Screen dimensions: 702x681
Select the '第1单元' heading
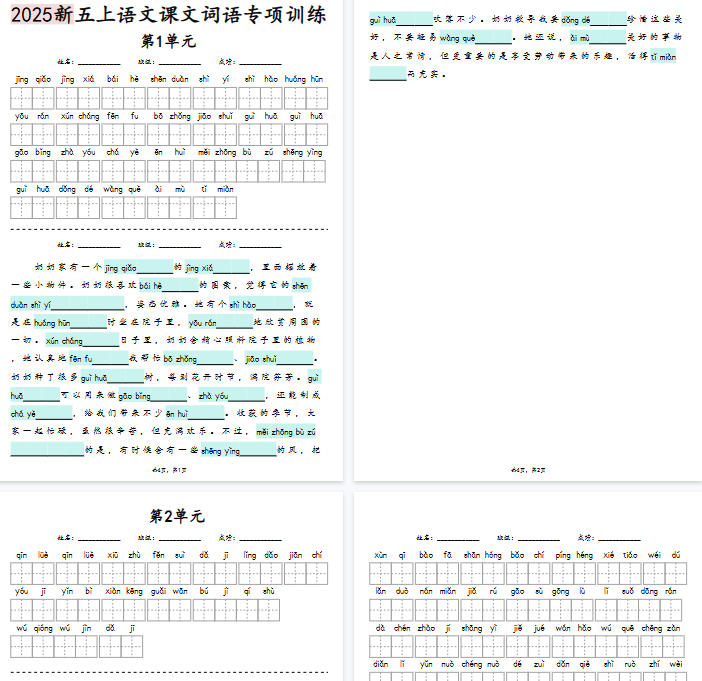coord(168,41)
